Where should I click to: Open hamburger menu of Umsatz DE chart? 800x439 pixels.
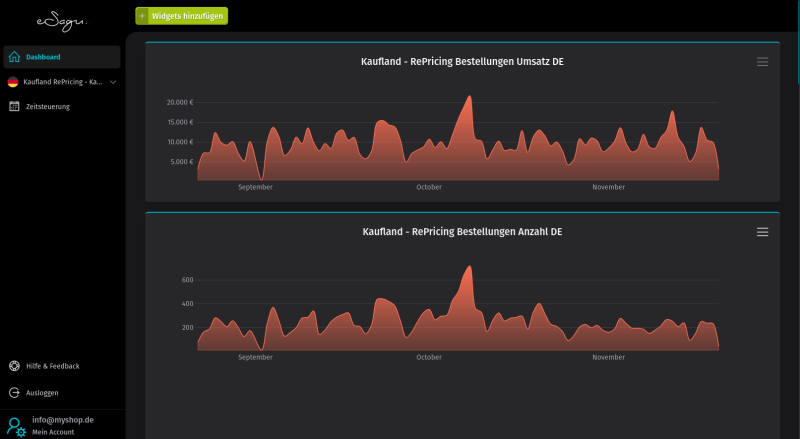(762, 62)
